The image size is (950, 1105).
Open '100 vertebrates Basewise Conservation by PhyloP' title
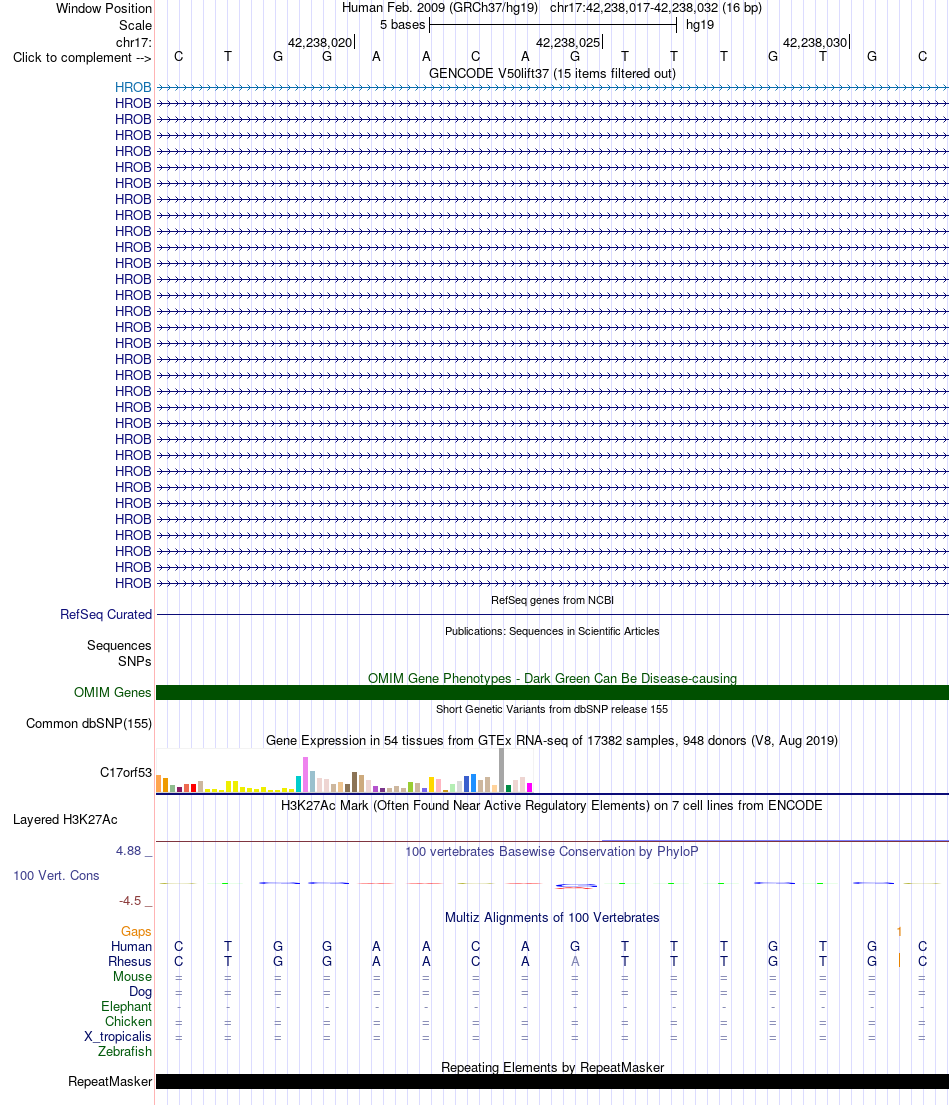(552, 851)
